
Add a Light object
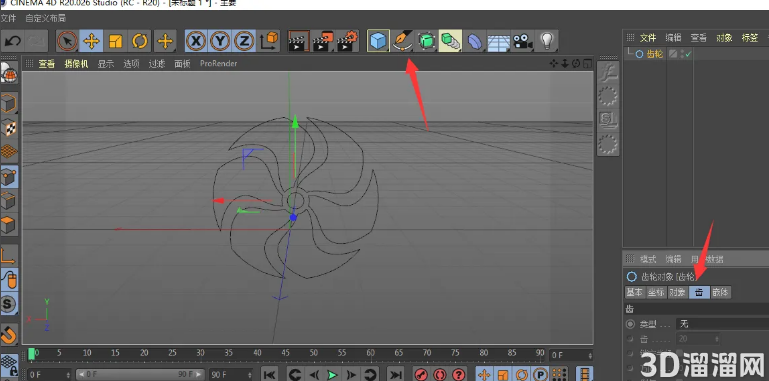(546, 41)
